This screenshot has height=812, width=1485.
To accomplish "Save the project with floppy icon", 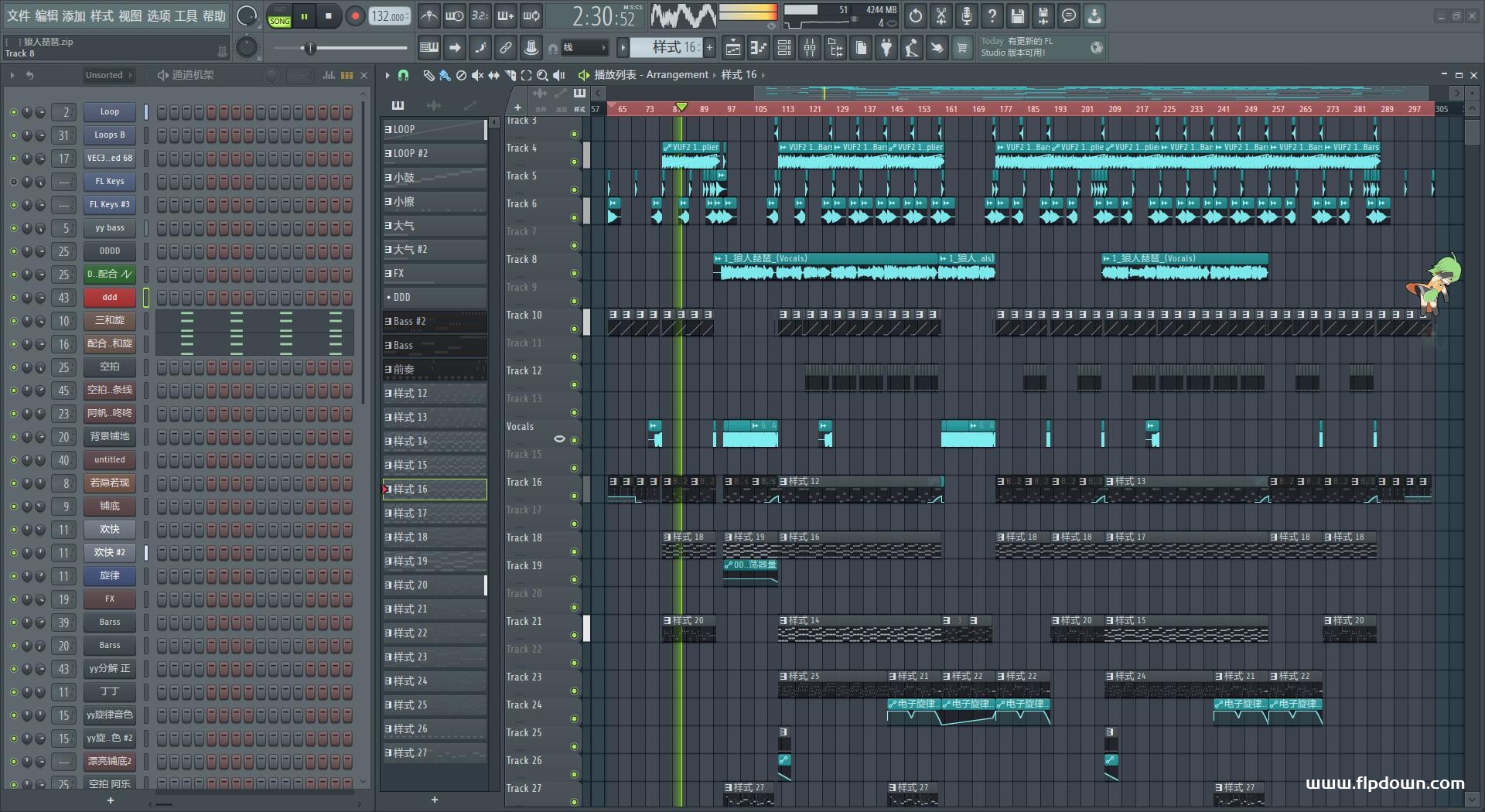I will click(x=1018, y=15).
